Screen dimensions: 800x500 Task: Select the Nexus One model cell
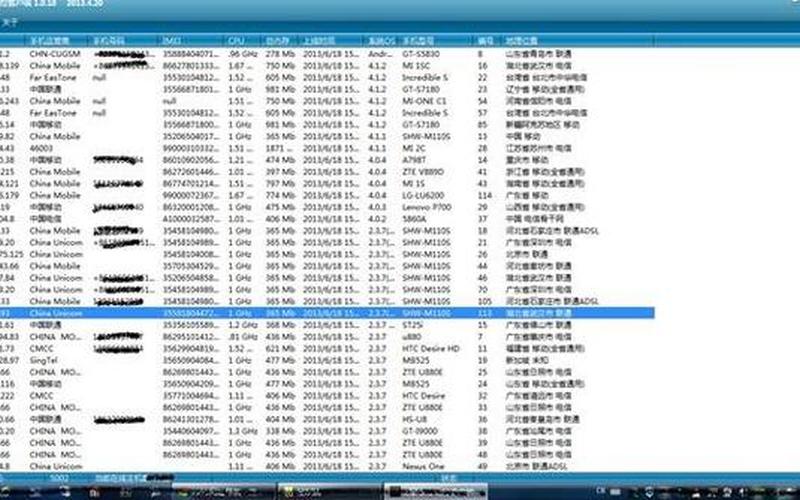click(x=423, y=466)
